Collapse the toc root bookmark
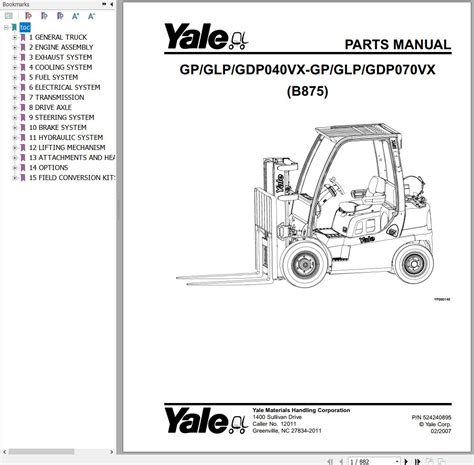Image resolution: width=474 pixels, height=465 pixels. point(6,27)
